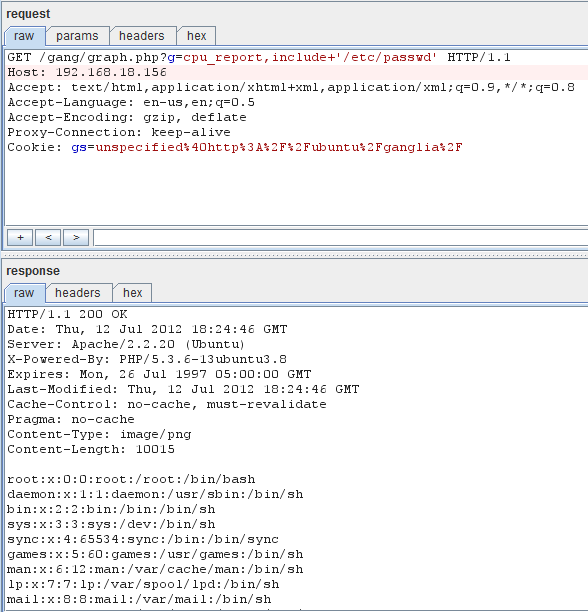588x612 pixels.
Task: Switch to the request raw tab
Action: (24, 36)
